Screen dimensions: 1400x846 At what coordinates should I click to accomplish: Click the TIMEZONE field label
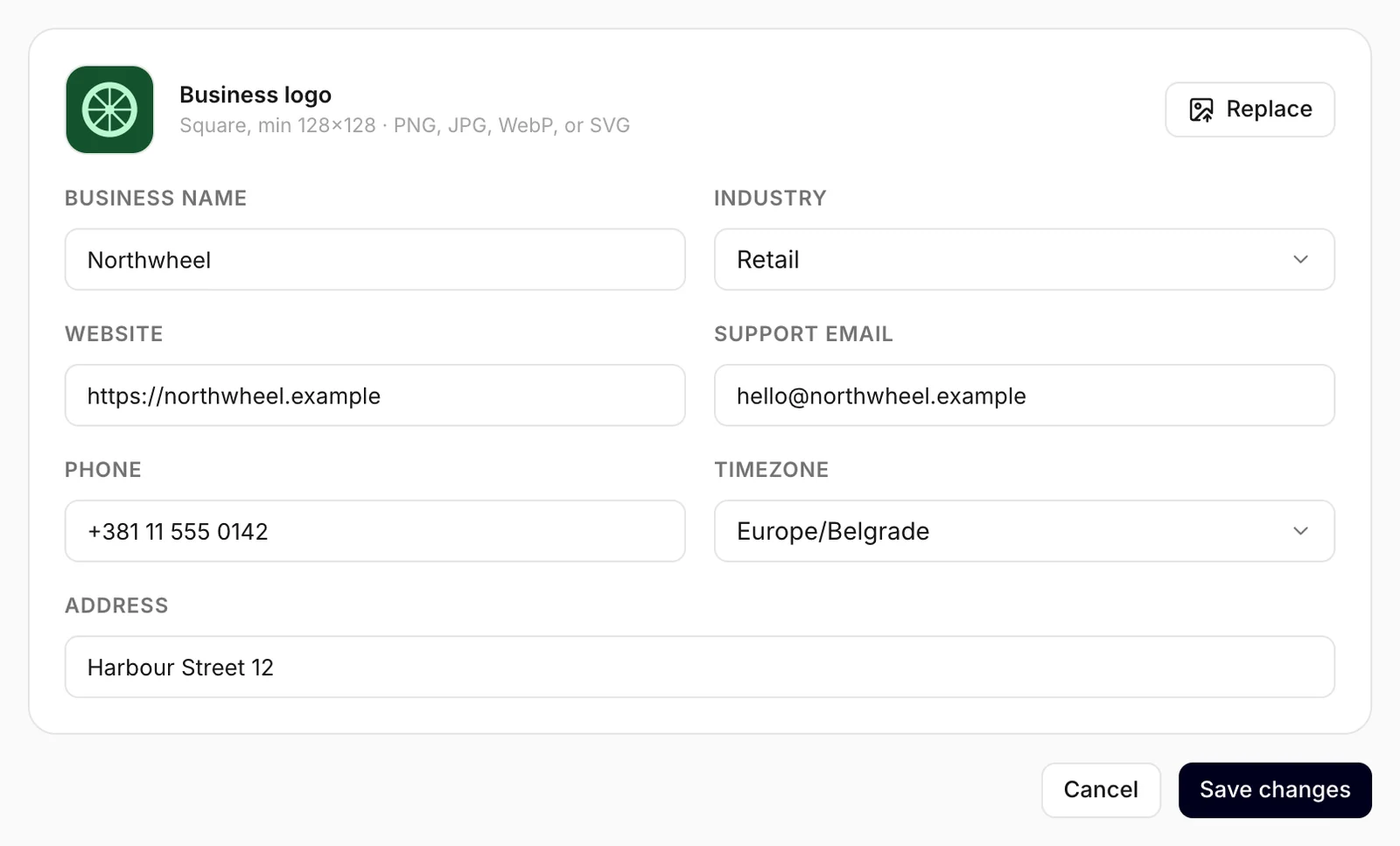click(x=772, y=470)
